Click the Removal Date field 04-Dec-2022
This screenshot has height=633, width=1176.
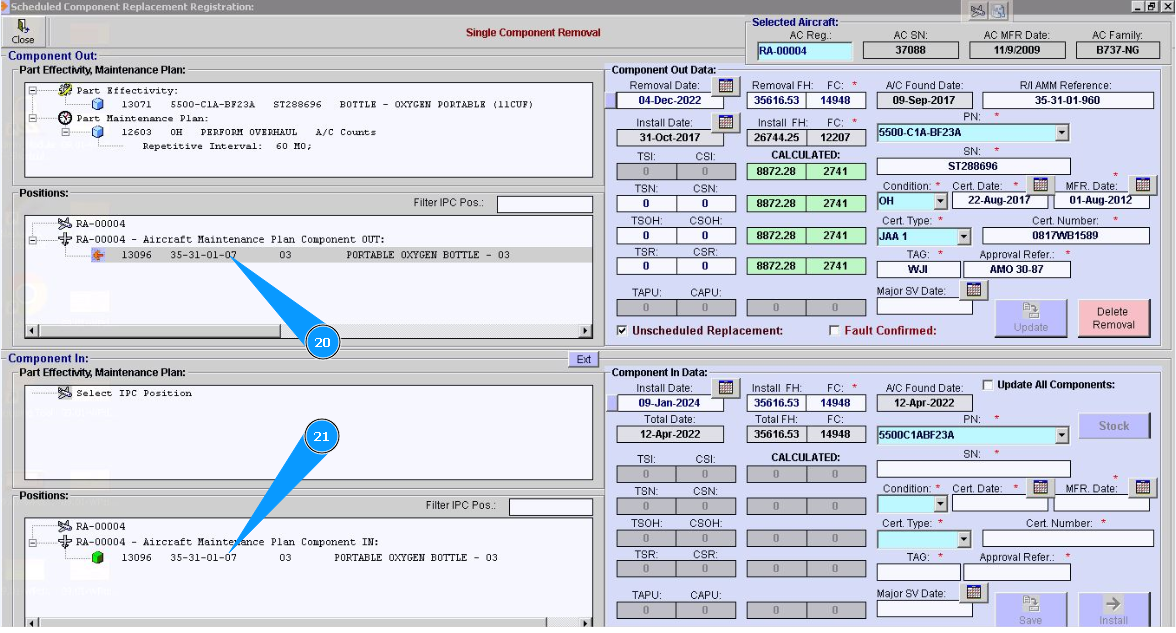[x=670, y=100]
